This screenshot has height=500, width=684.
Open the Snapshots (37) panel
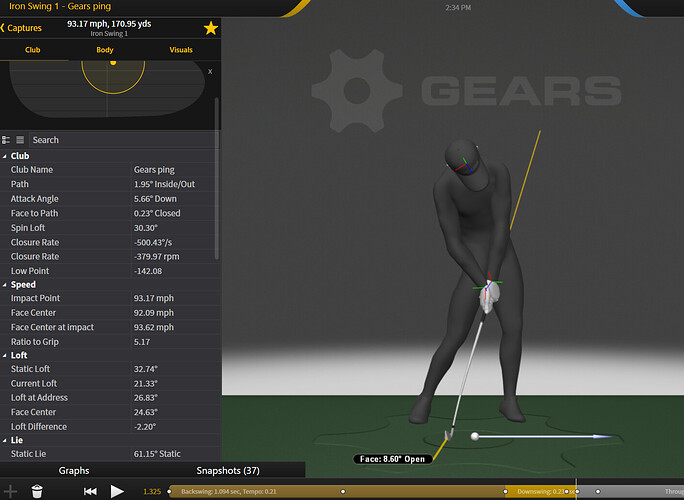click(228, 470)
